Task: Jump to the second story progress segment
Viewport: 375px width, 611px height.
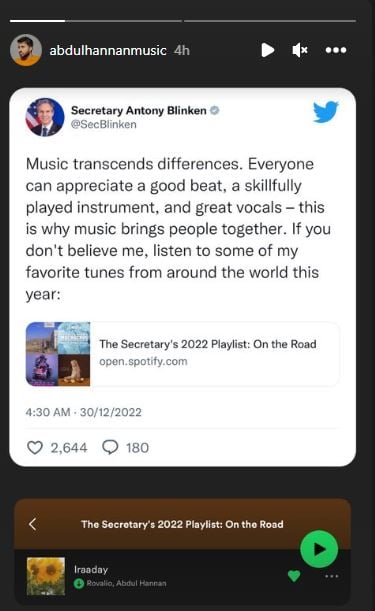Action: click(x=124, y=21)
